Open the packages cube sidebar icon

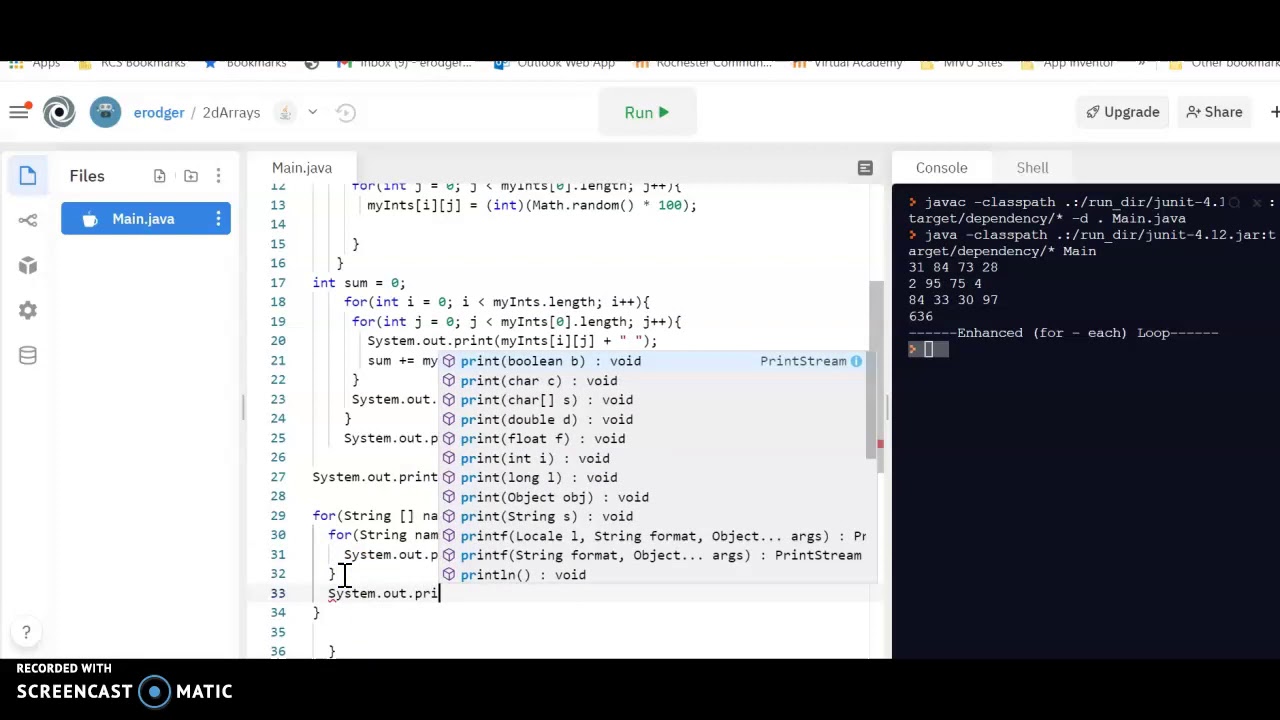point(27,265)
